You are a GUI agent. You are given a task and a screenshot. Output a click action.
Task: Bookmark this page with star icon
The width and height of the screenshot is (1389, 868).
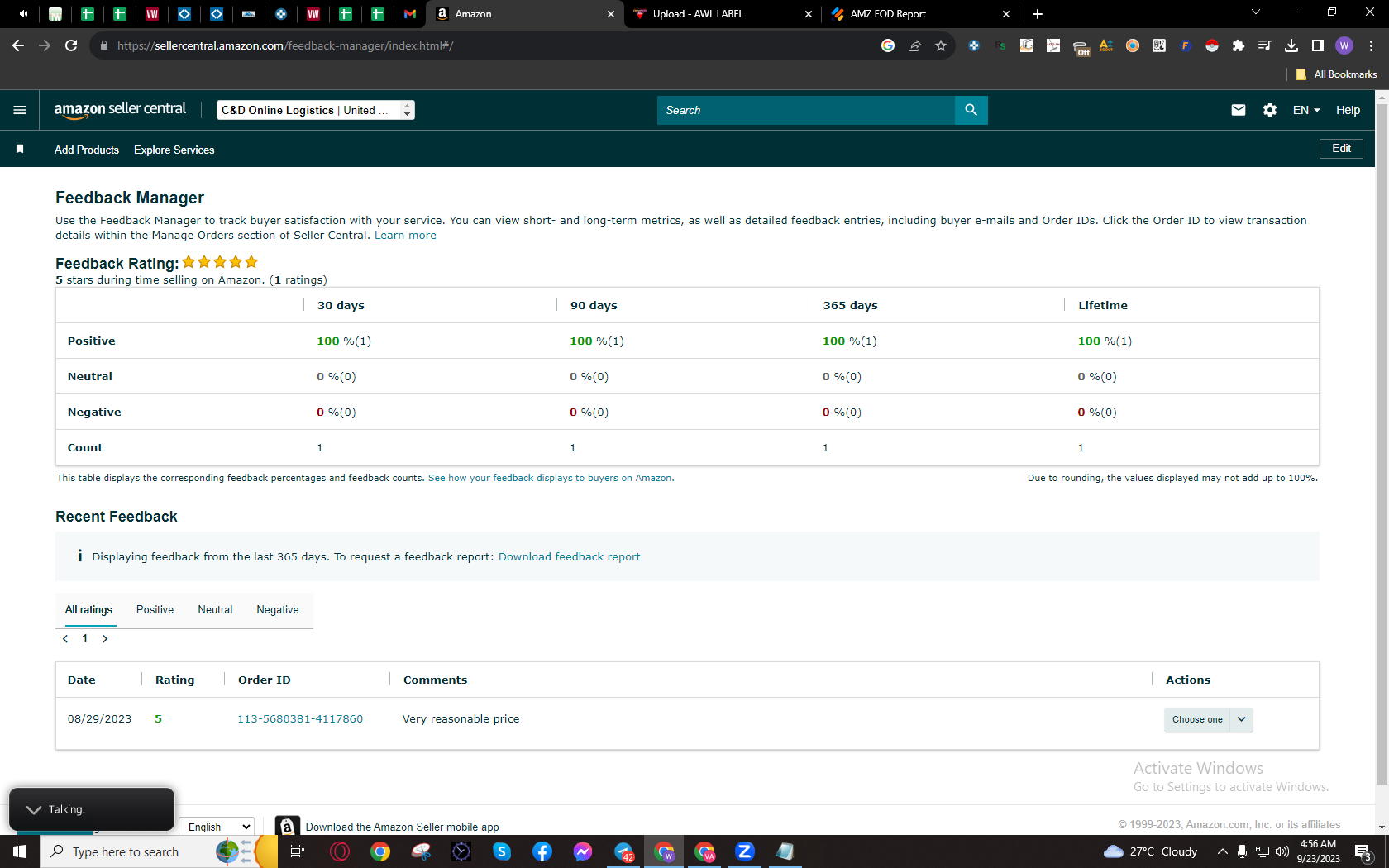click(x=940, y=45)
